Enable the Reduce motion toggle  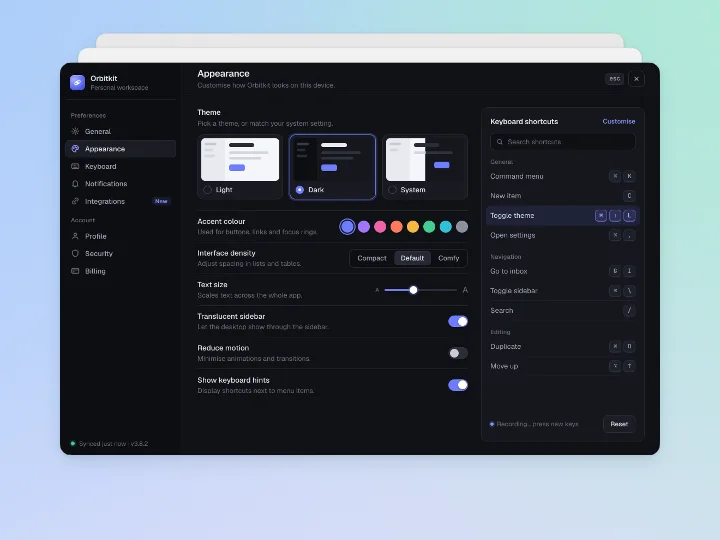coord(458,353)
